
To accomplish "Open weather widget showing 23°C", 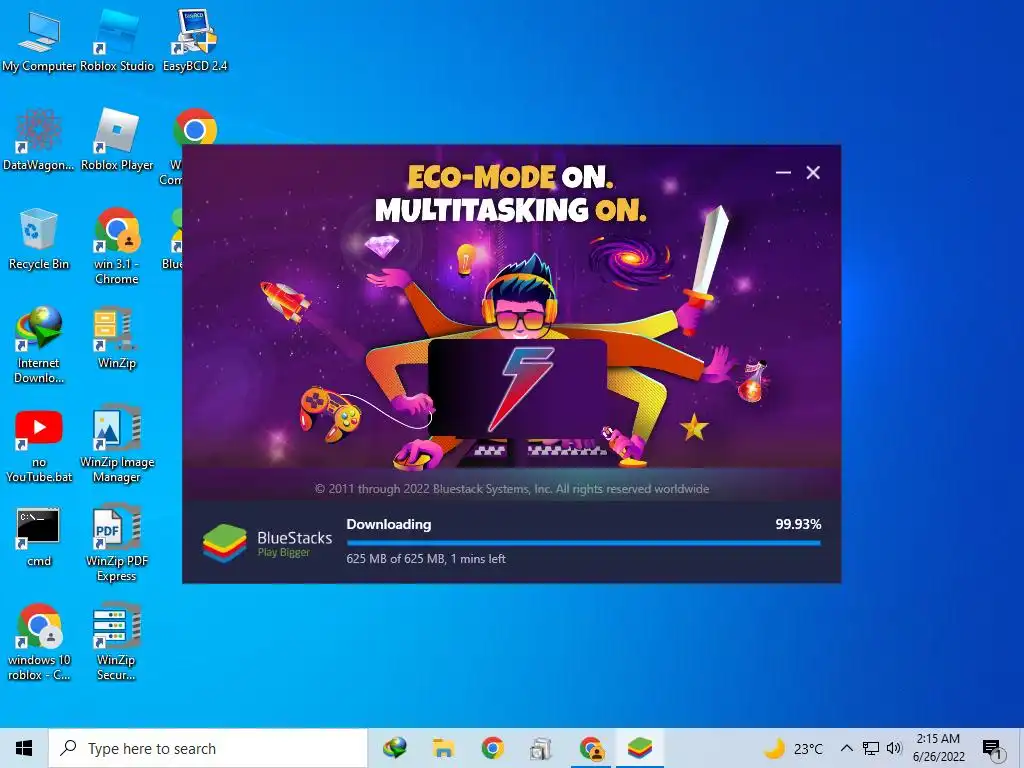I will click(793, 748).
